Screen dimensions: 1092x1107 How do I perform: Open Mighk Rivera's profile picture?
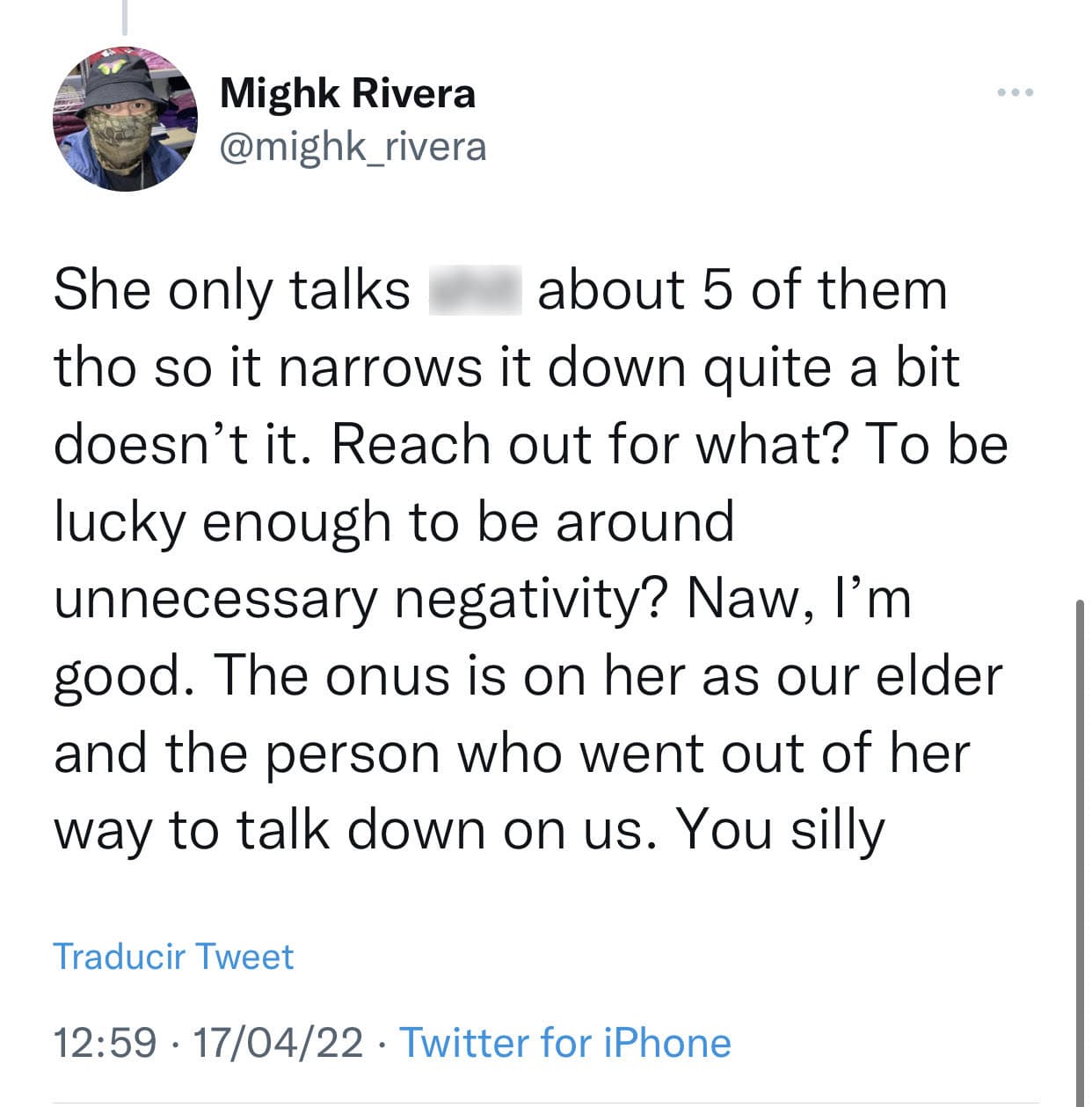click(x=125, y=119)
